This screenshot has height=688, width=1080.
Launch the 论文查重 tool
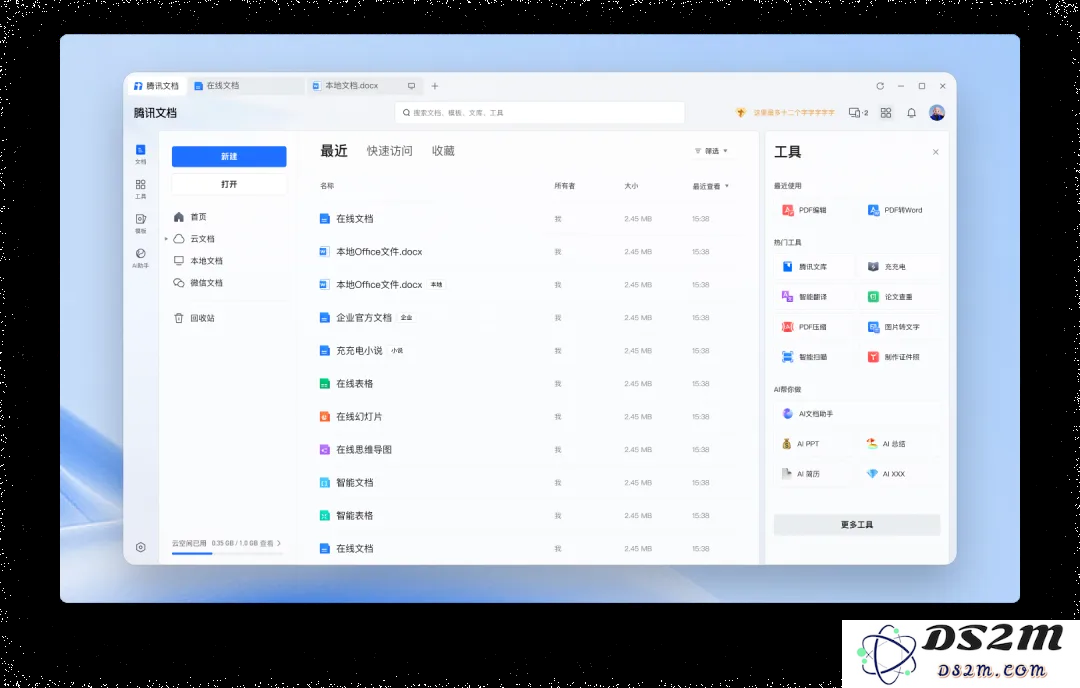click(x=899, y=297)
